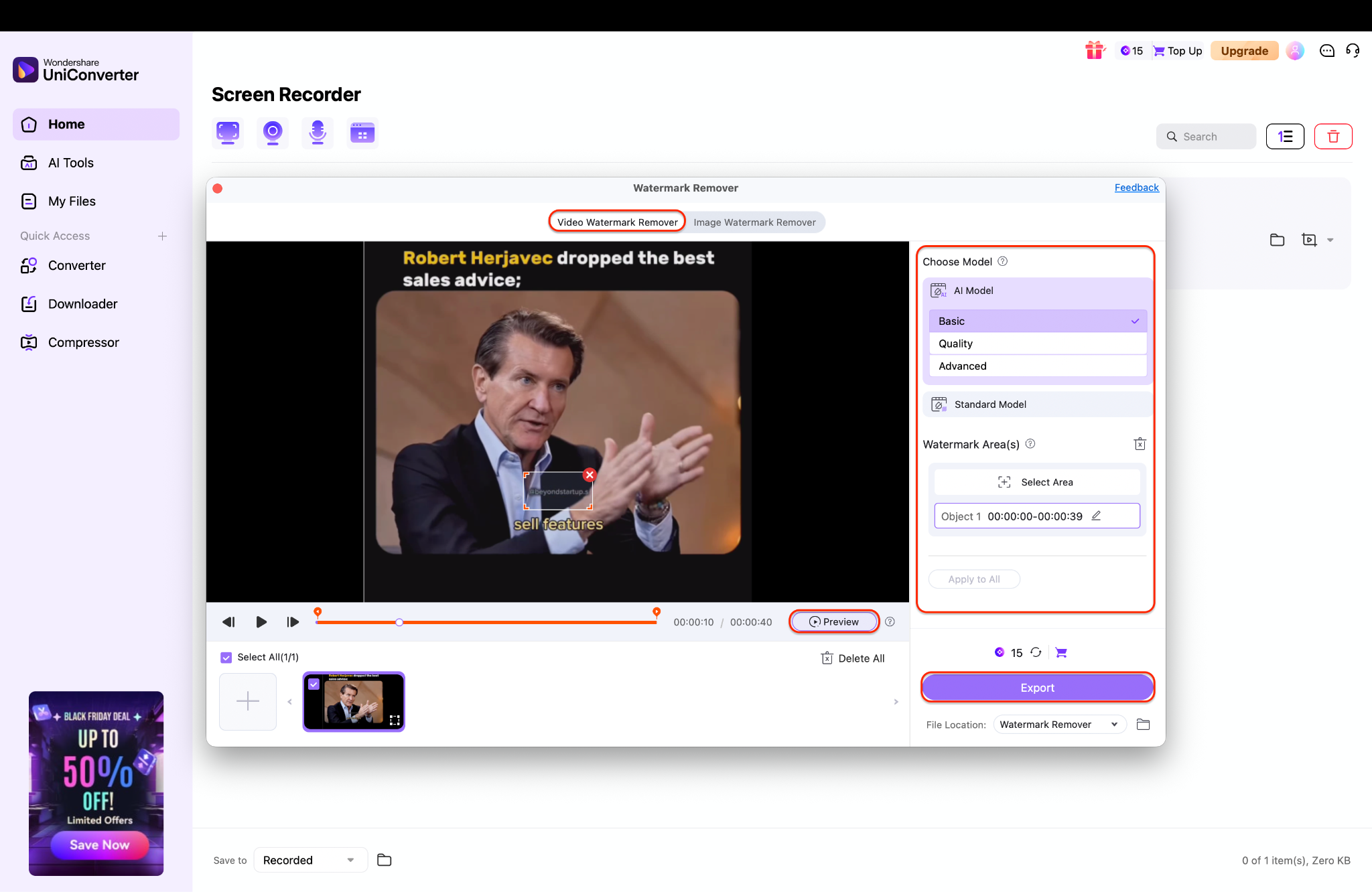Click the Export button

point(1037,688)
